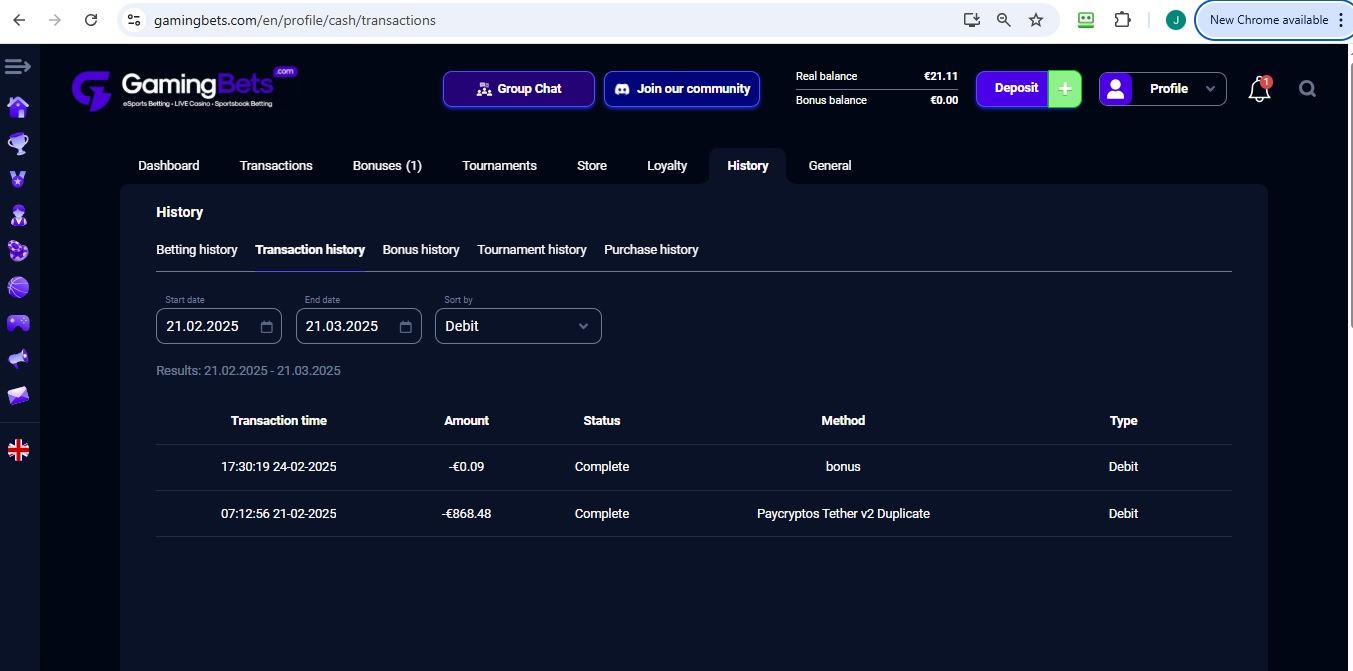Open the Group Chat button
Screen dimensions: 1353x671
519,89
